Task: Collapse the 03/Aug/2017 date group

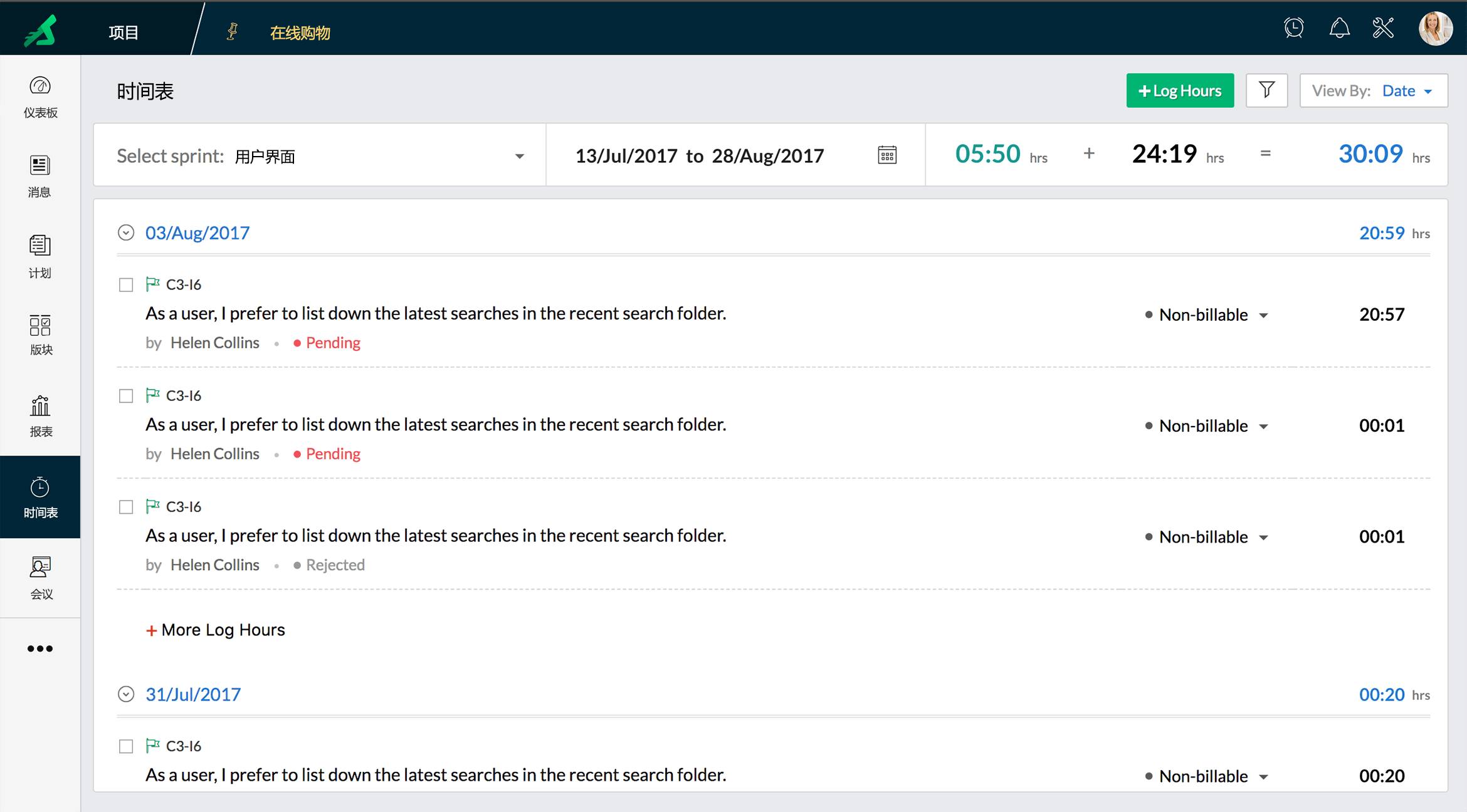Action: (126, 233)
